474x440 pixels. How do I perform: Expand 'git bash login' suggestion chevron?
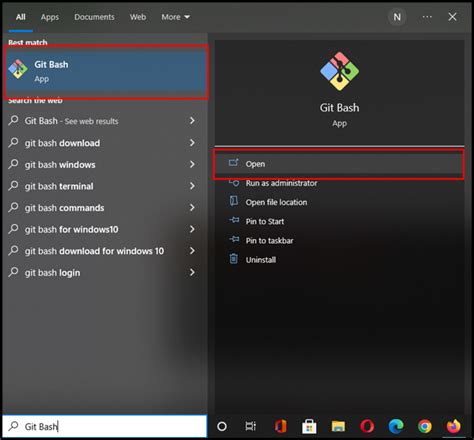click(192, 273)
